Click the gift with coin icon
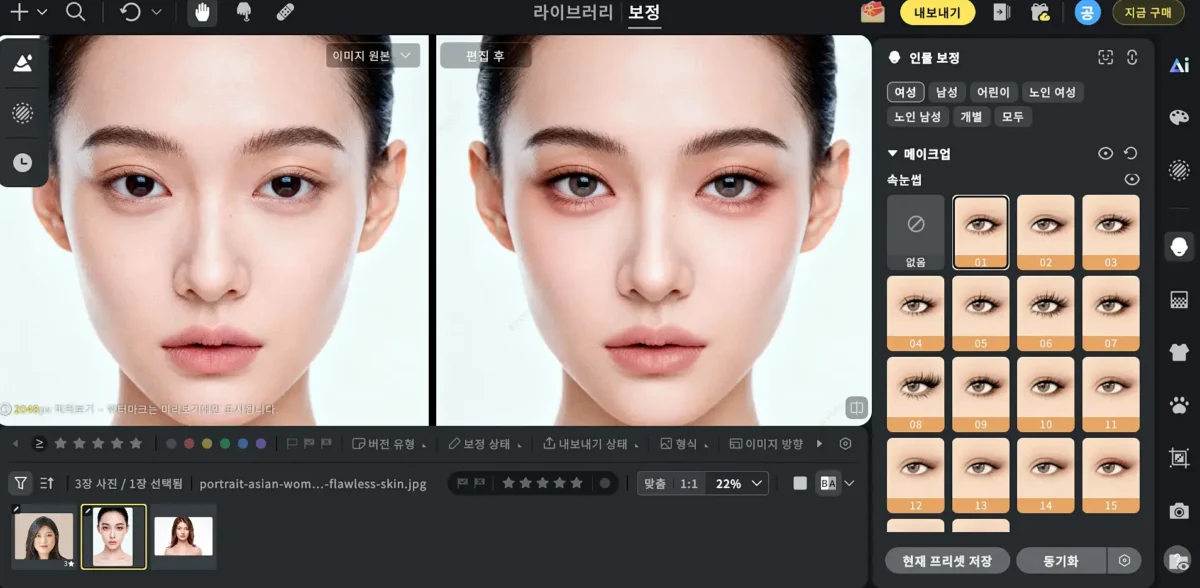Image resolution: width=1200 pixels, height=588 pixels. point(1040,12)
